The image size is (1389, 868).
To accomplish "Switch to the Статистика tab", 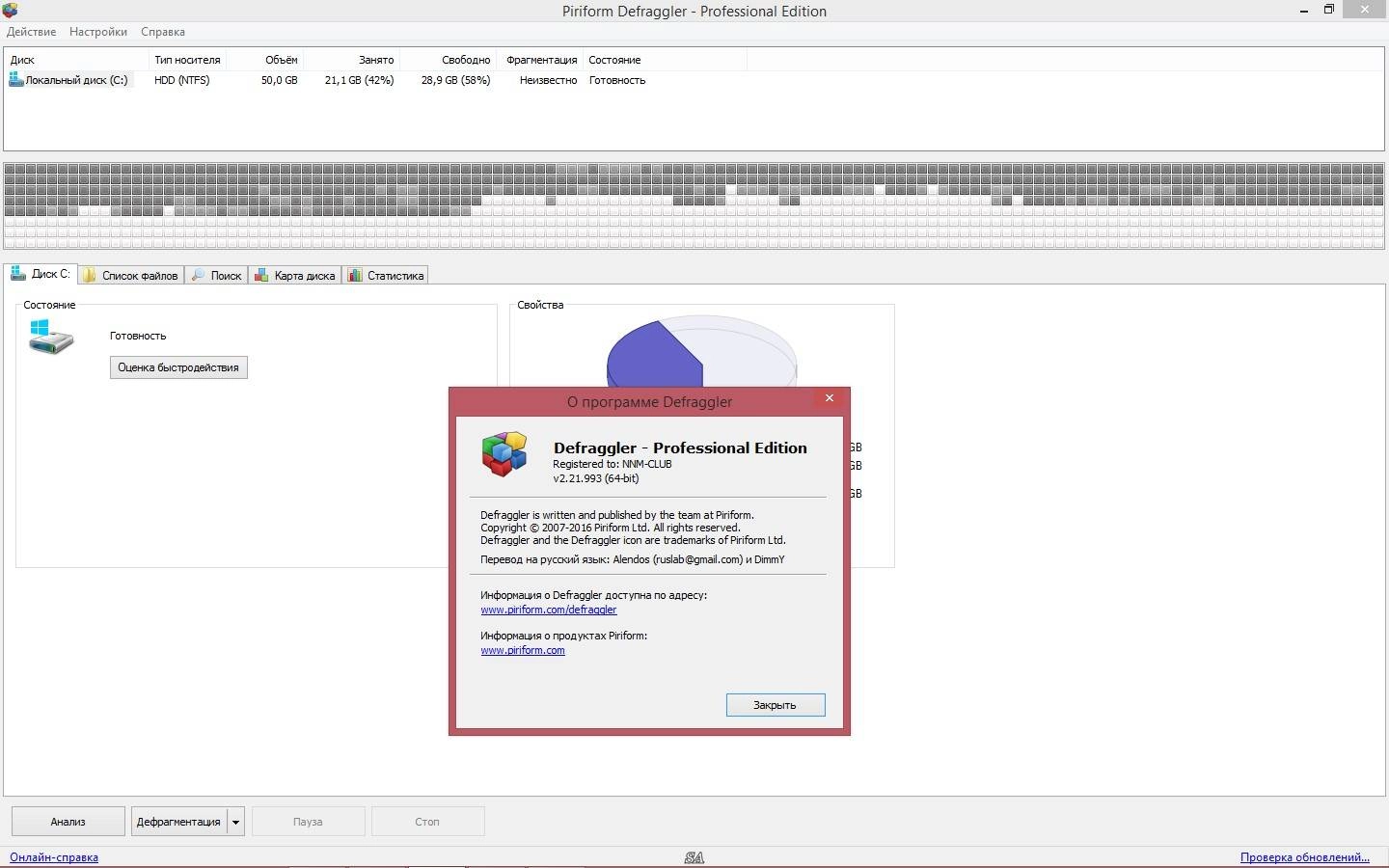I will [x=386, y=276].
